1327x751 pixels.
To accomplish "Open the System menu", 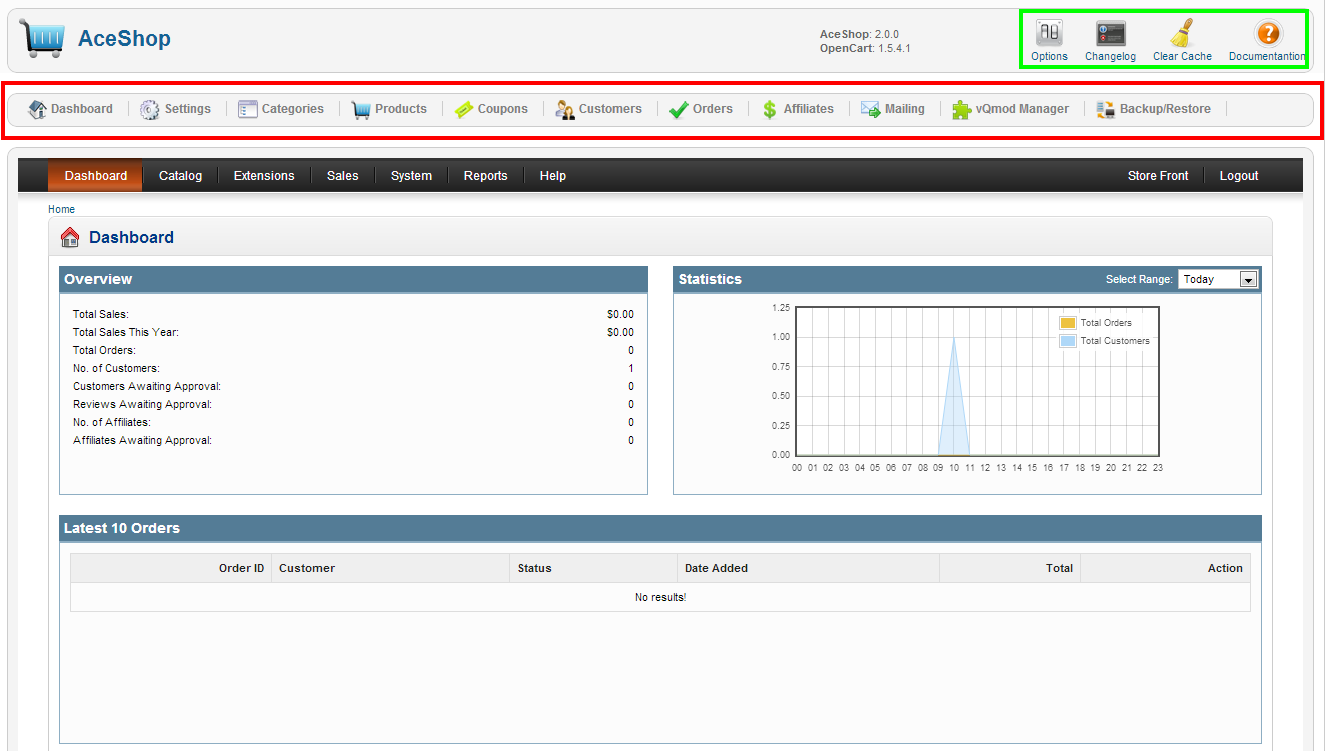I will coord(411,176).
